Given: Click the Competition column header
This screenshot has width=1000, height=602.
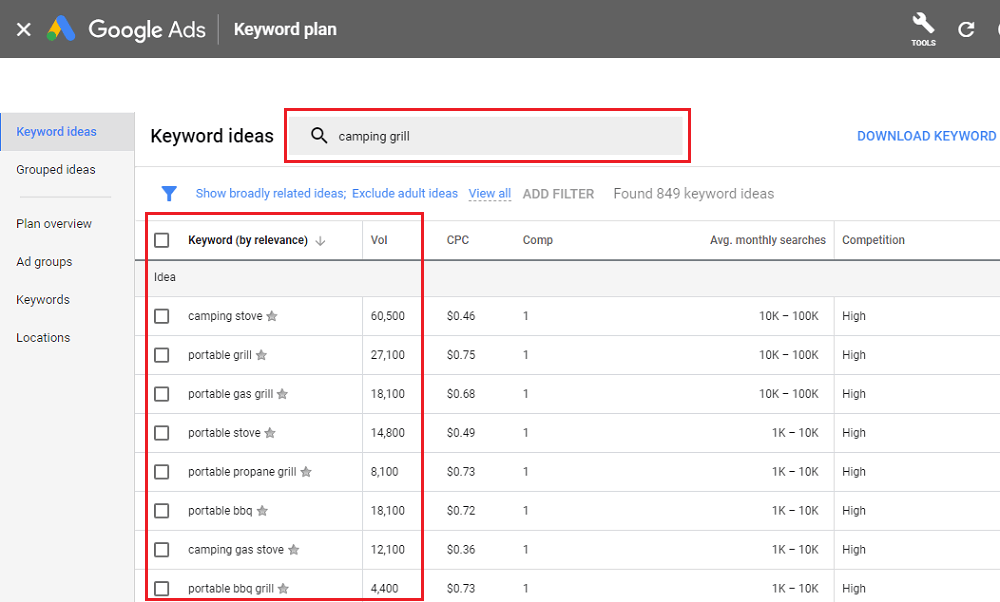Looking at the screenshot, I should 873,240.
